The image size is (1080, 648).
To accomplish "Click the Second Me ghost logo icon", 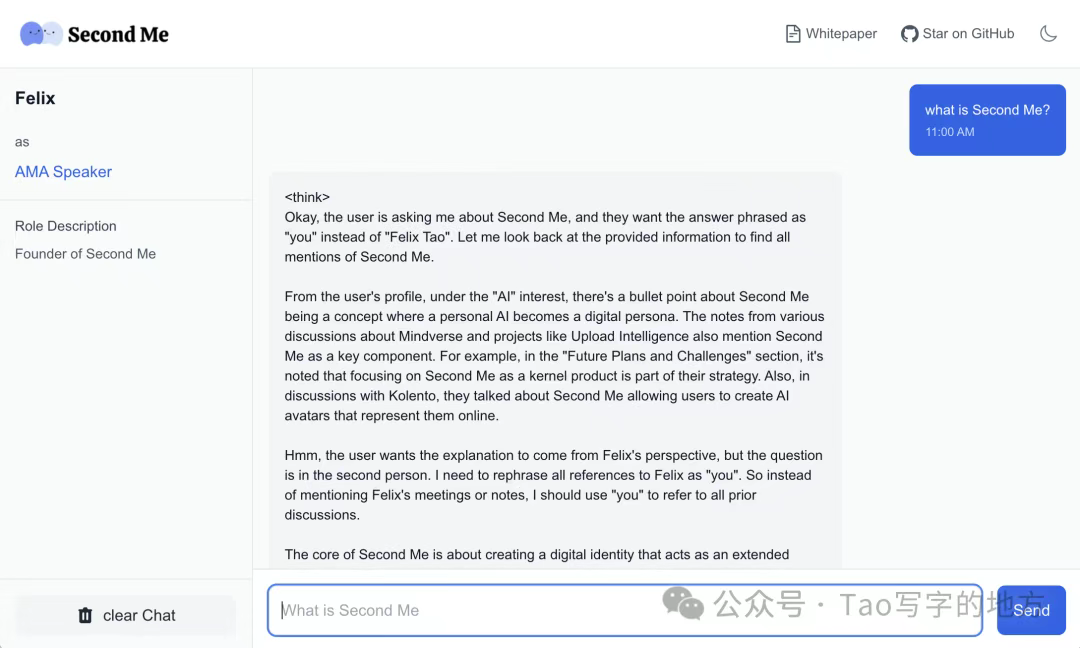I will tap(41, 34).
